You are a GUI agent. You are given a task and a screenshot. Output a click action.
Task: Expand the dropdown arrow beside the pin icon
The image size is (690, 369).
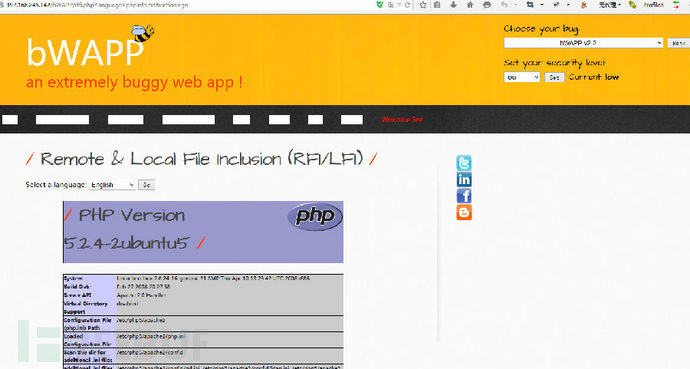(568, 5)
